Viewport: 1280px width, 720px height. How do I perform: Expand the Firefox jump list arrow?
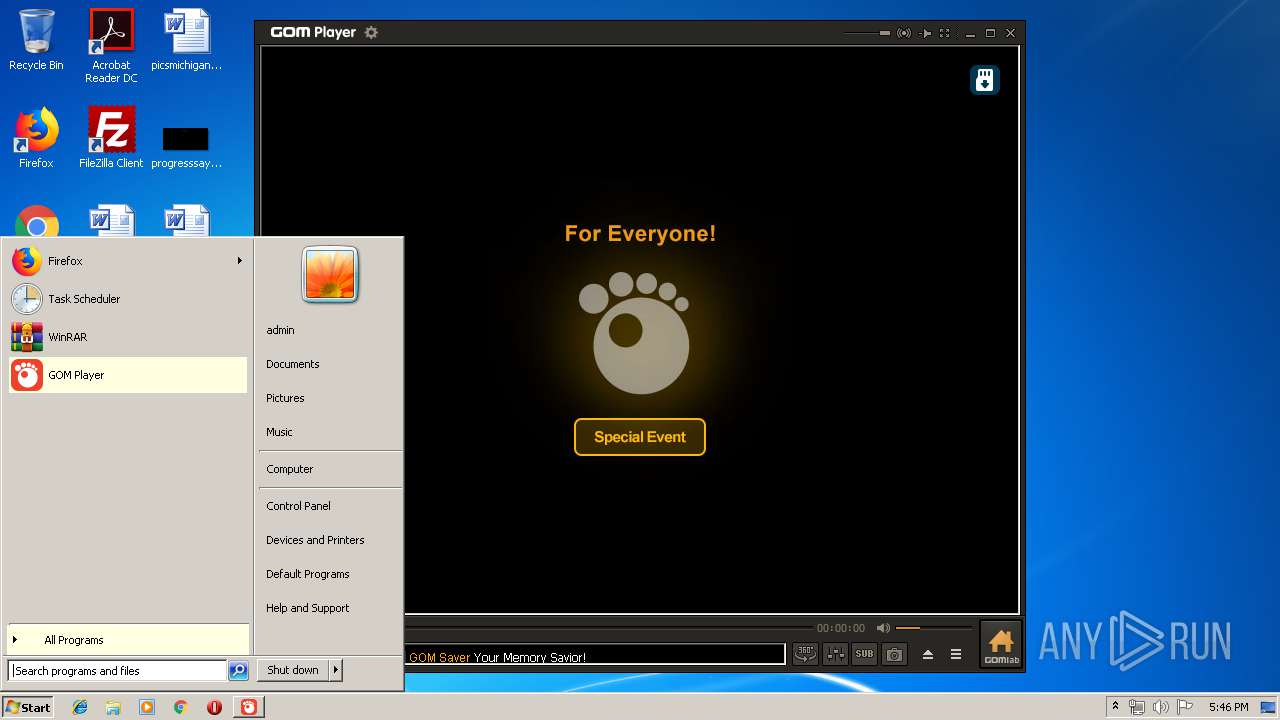pyautogui.click(x=239, y=261)
